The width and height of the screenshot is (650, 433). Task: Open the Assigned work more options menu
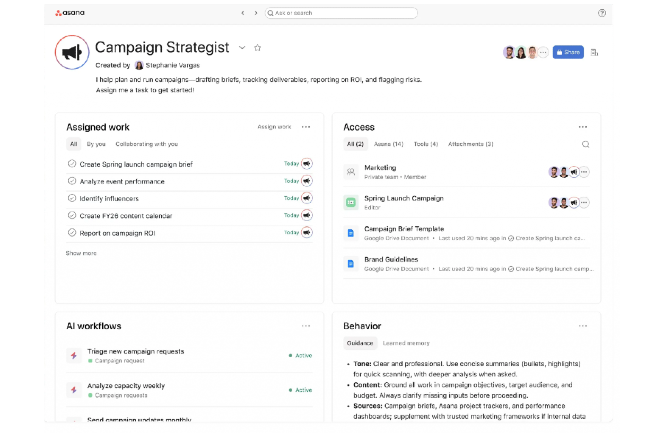(306, 127)
